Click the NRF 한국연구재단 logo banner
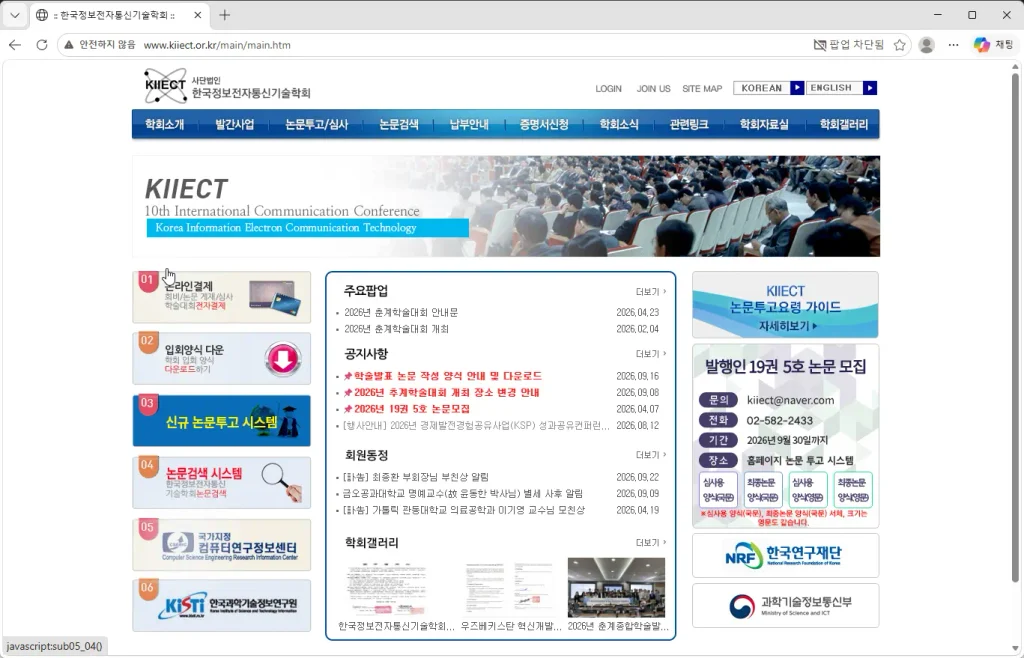Viewport: 1024px width, 658px height. (x=786, y=556)
